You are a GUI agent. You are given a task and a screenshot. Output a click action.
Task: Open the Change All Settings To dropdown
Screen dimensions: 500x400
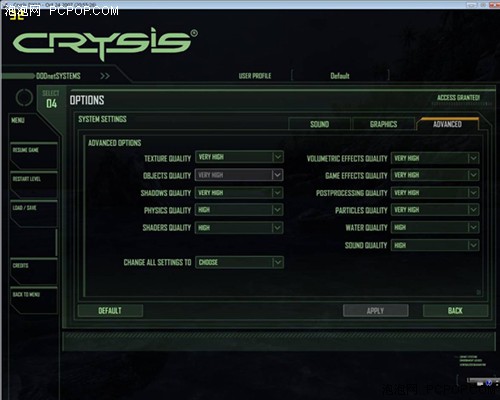[239, 262]
